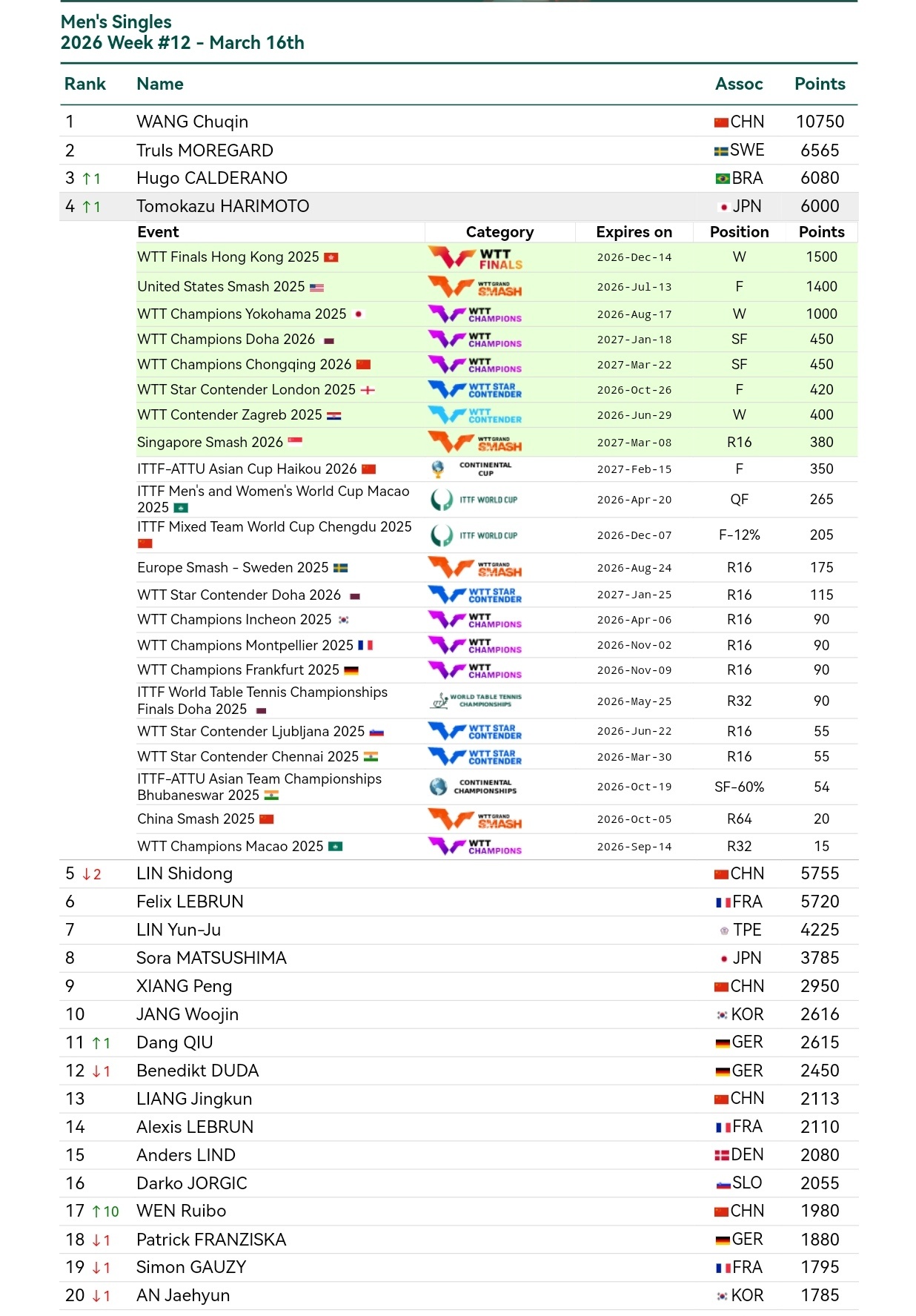Screen dimensions: 916x1316
Task: Click the Points column header at top
Action: pos(820,85)
